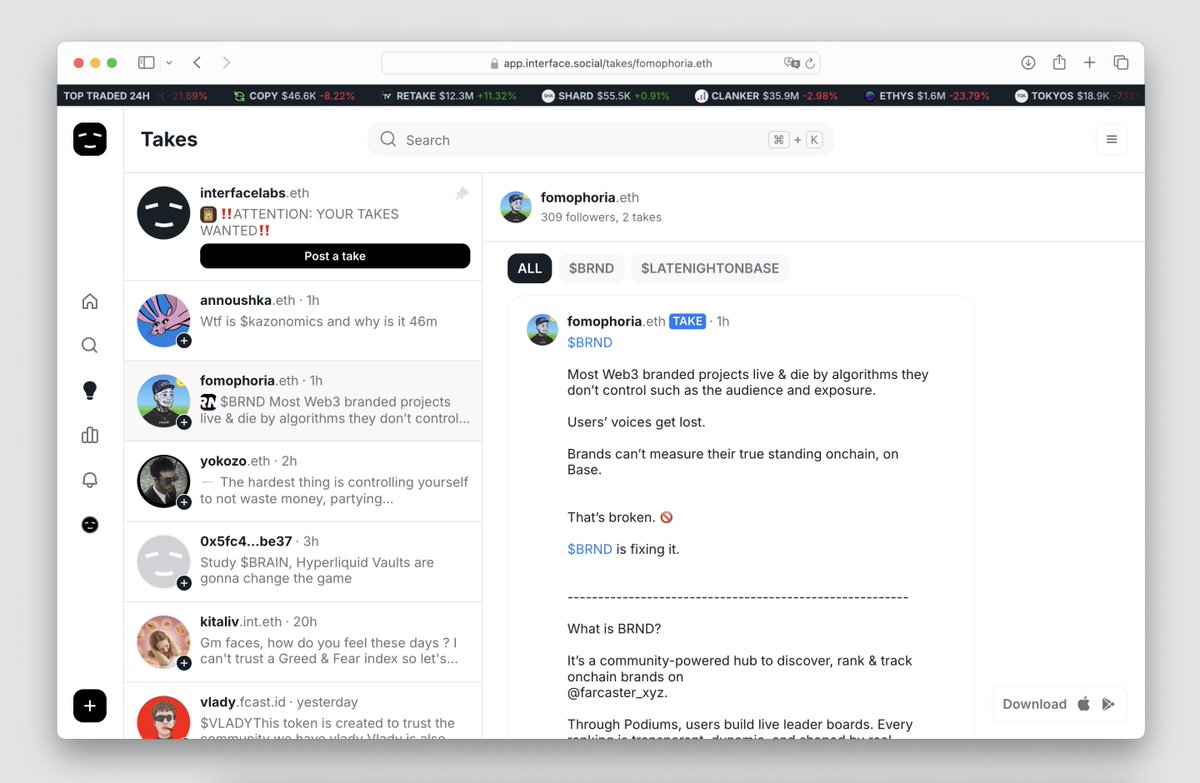The height and width of the screenshot is (783, 1200).
Task: Open Safari downloads icon
Action: (1028, 62)
